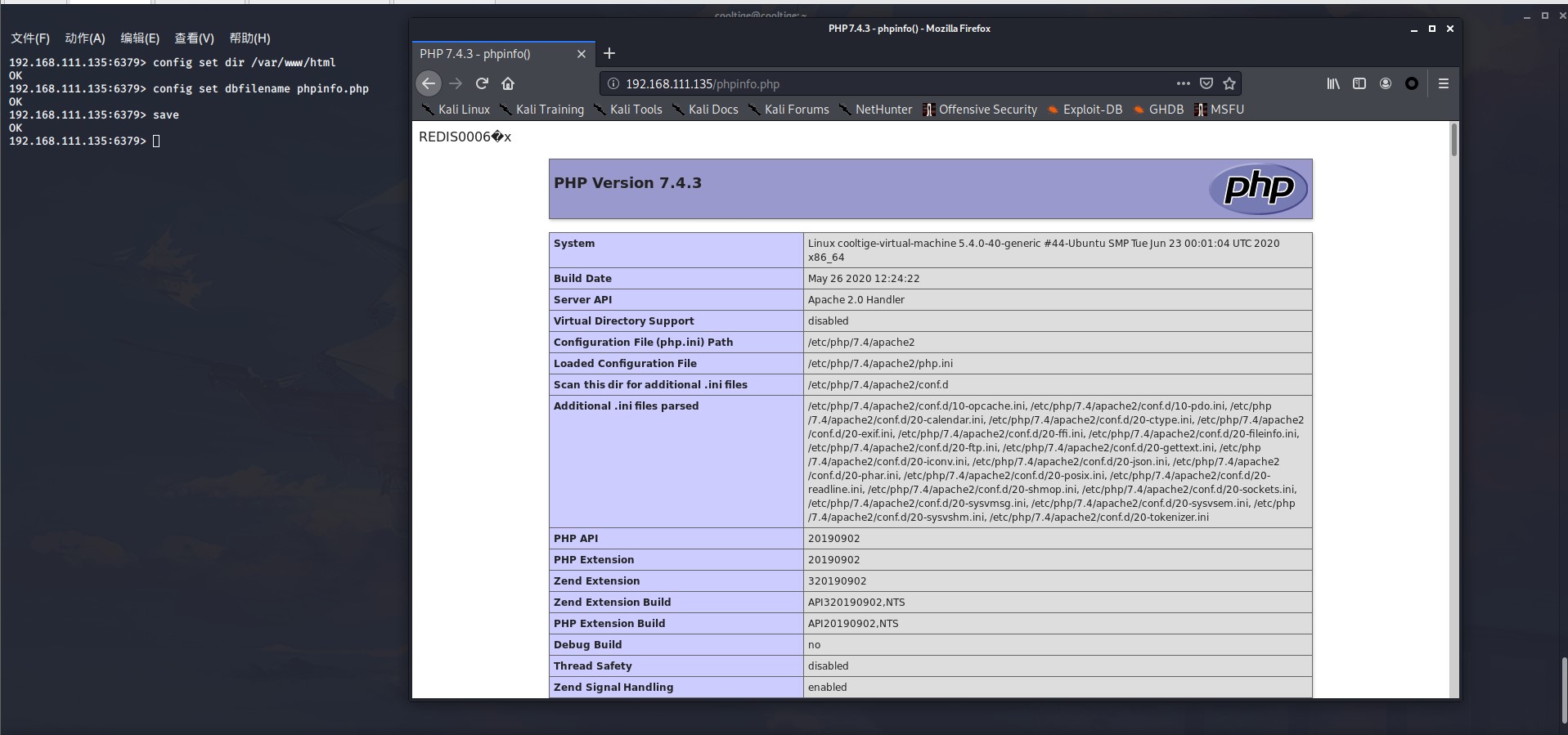
Task: Open page actions three-dot menu
Action: click(1183, 83)
